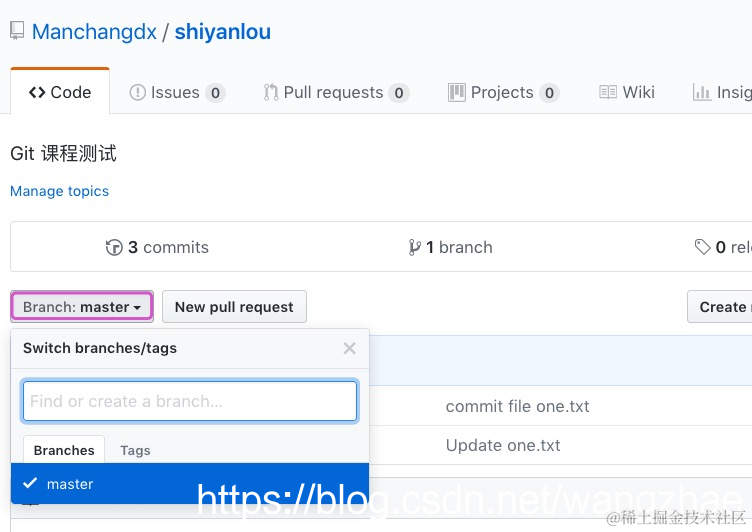
Task: Click the Pull requests merge icon
Action: (270, 92)
